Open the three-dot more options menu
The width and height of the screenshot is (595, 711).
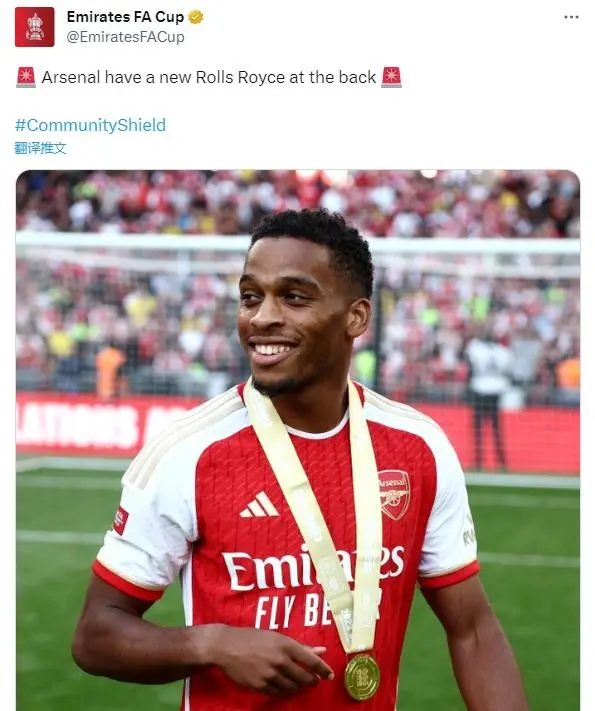(x=571, y=17)
